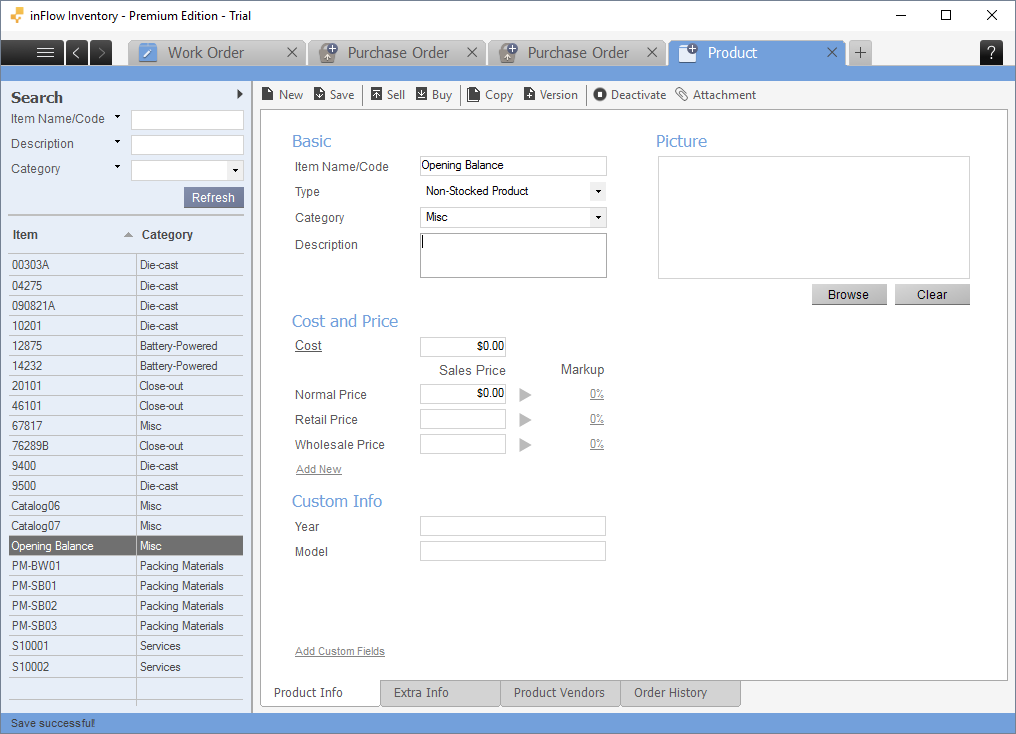1016x734 pixels.
Task: Apply Wholesale Price markup arrow
Action: pos(525,445)
